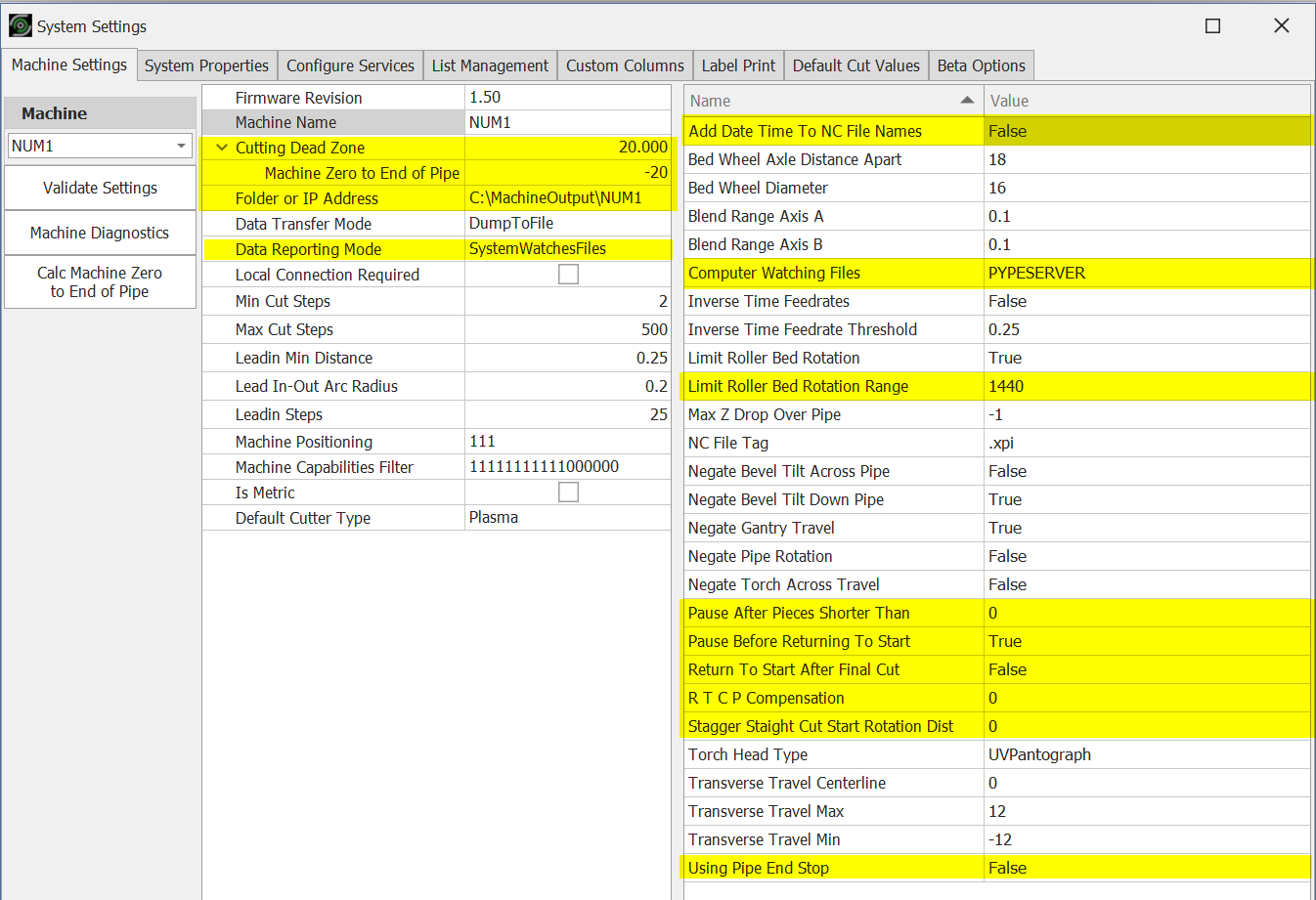
Task: Edit the Max Cut Steps value 500
Action: (x=567, y=330)
